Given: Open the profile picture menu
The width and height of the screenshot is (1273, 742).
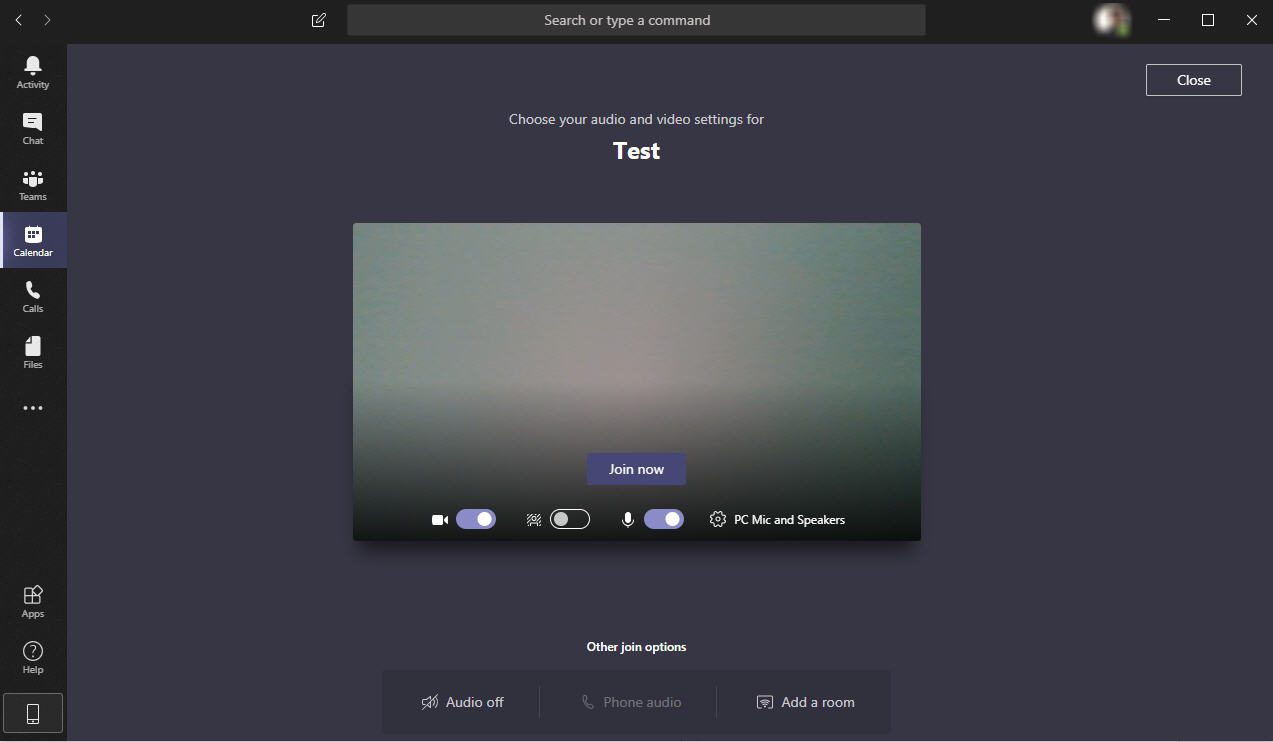Looking at the screenshot, I should click(x=1110, y=20).
